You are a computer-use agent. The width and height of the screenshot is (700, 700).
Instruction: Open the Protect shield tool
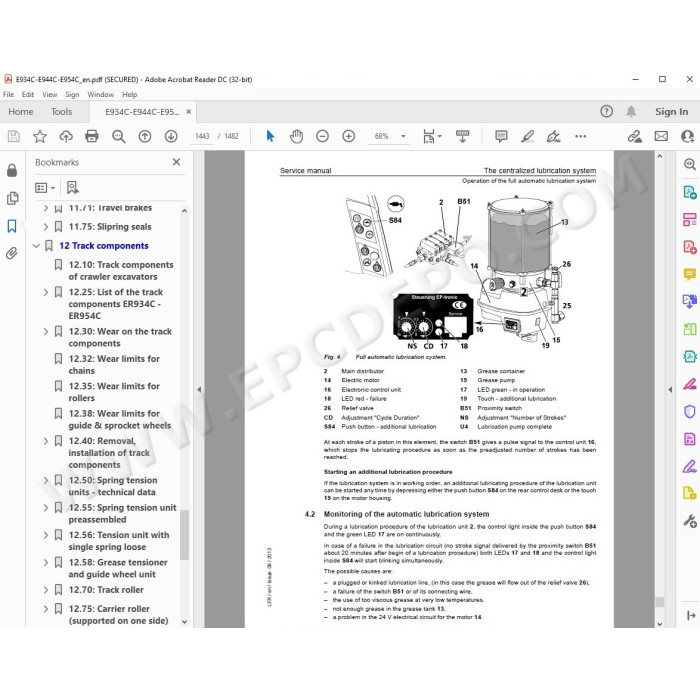tap(690, 411)
